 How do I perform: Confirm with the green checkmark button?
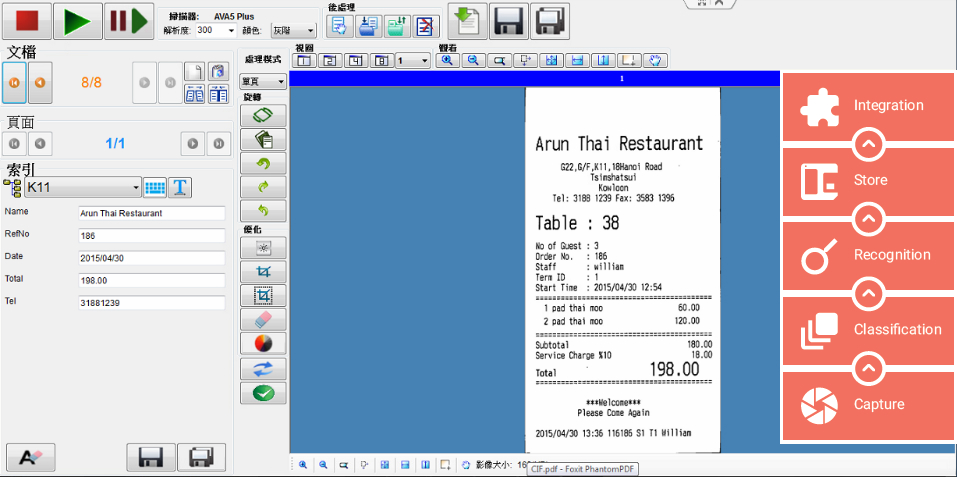pyautogui.click(x=263, y=393)
